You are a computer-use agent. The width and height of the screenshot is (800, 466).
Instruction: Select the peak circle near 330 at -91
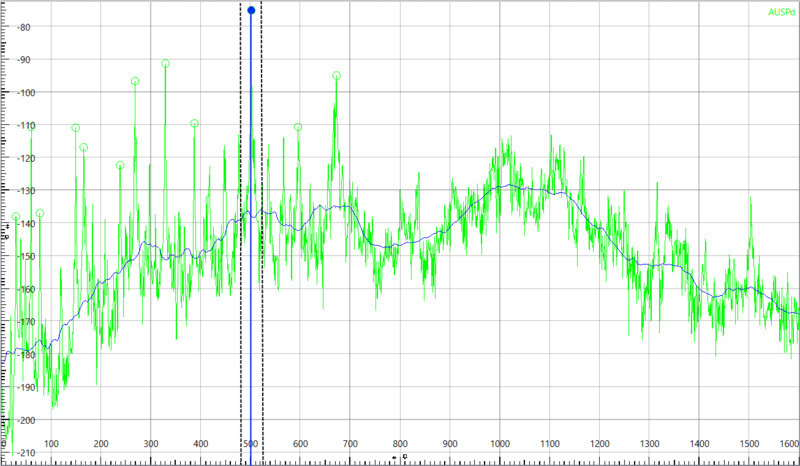coord(166,63)
